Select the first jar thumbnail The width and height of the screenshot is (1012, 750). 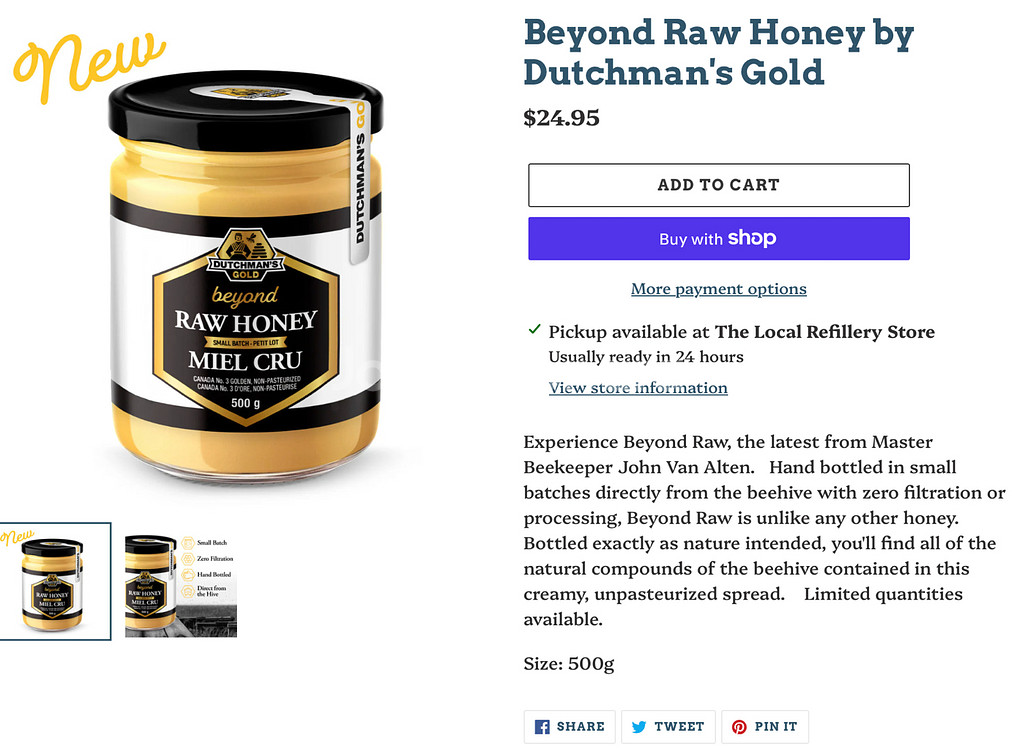pyautogui.click(x=54, y=581)
